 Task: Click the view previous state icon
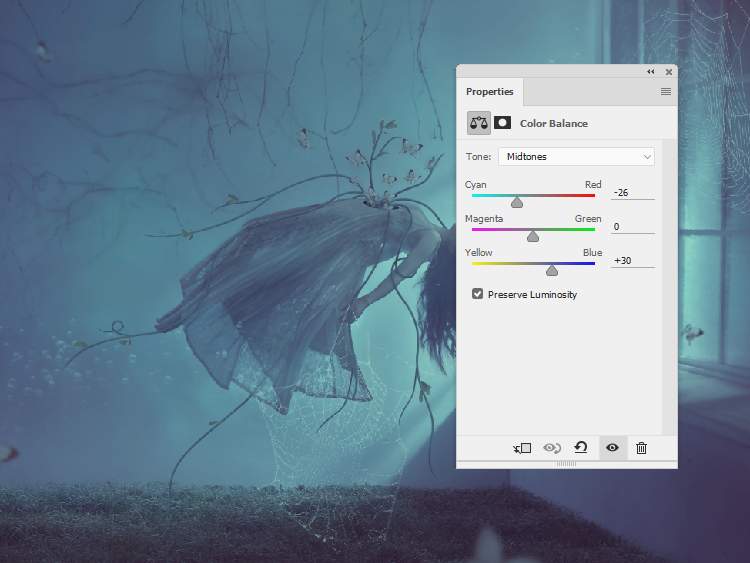click(x=550, y=448)
